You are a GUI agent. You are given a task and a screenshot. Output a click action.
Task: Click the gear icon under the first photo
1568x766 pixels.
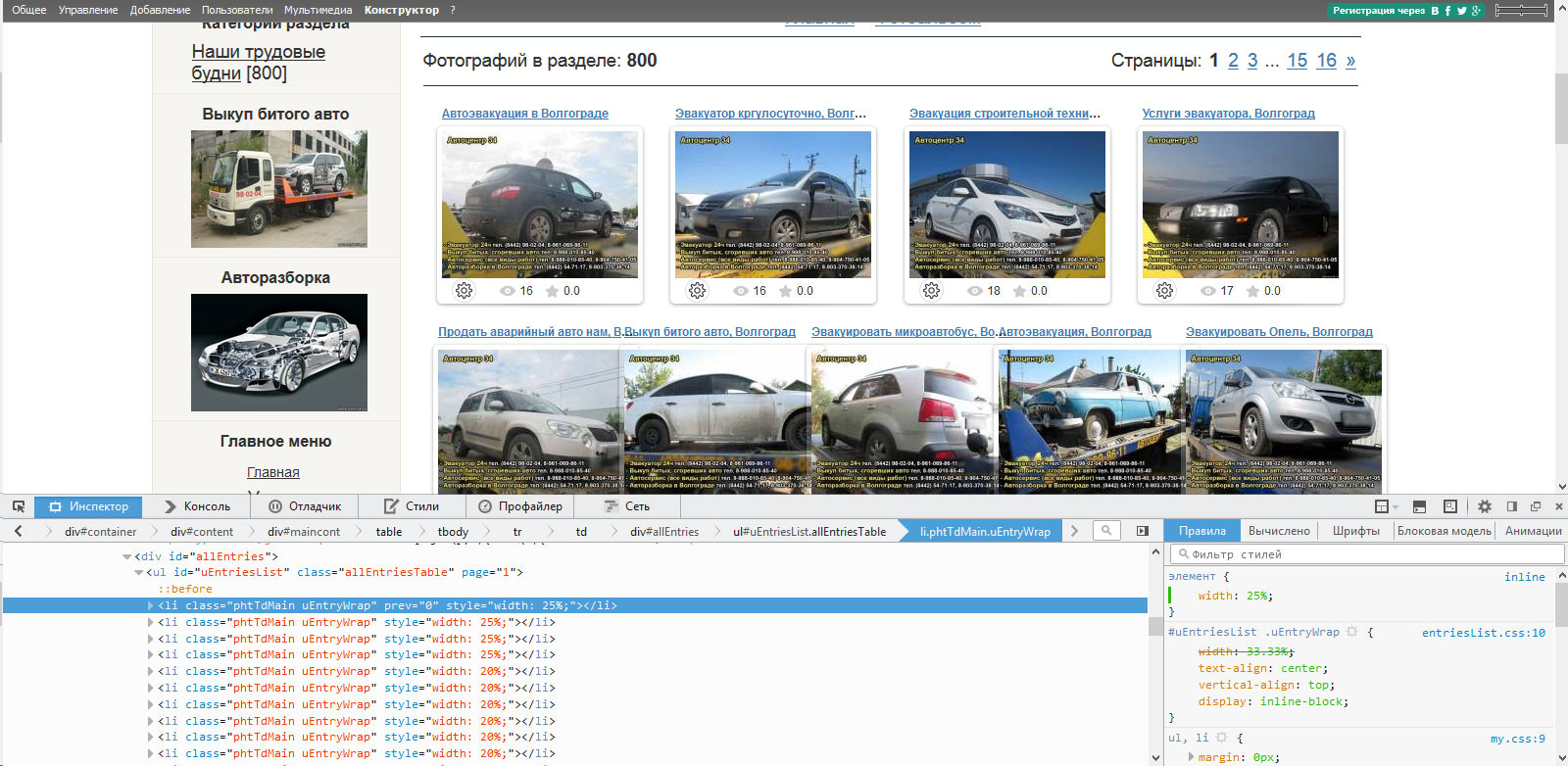[x=465, y=291]
